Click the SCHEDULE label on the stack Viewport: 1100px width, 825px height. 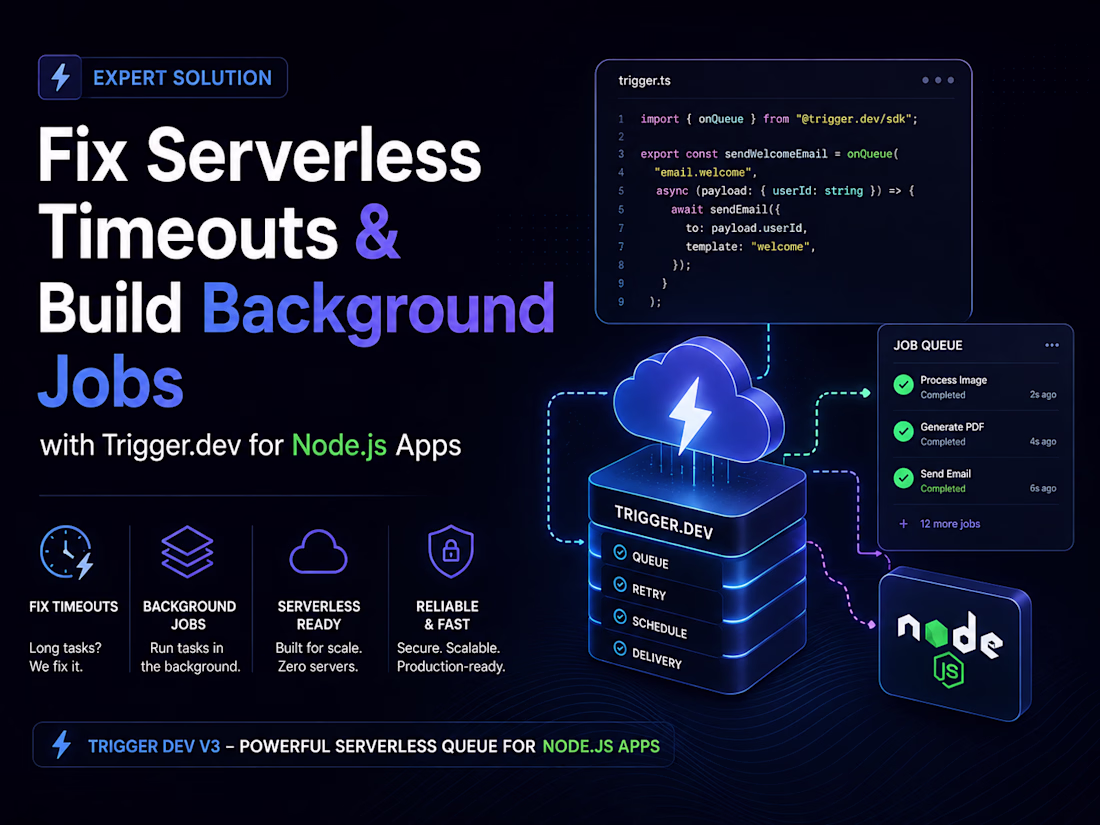point(659,626)
